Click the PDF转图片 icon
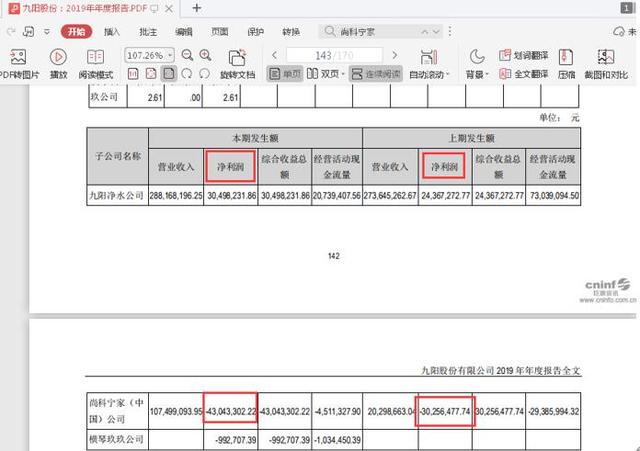This screenshot has height=451, width=640. click(x=18, y=57)
